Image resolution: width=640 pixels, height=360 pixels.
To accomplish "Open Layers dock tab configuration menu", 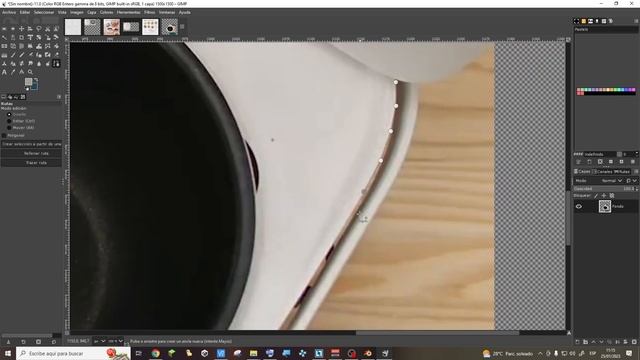I will (636, 171).
